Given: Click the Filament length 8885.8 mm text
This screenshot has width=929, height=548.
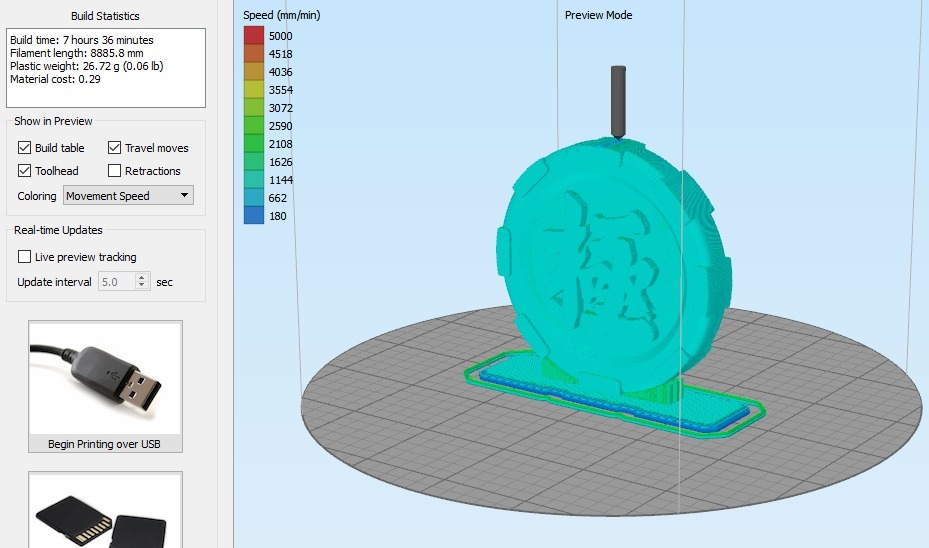Looking at the screenshot, I should point(77,53).
